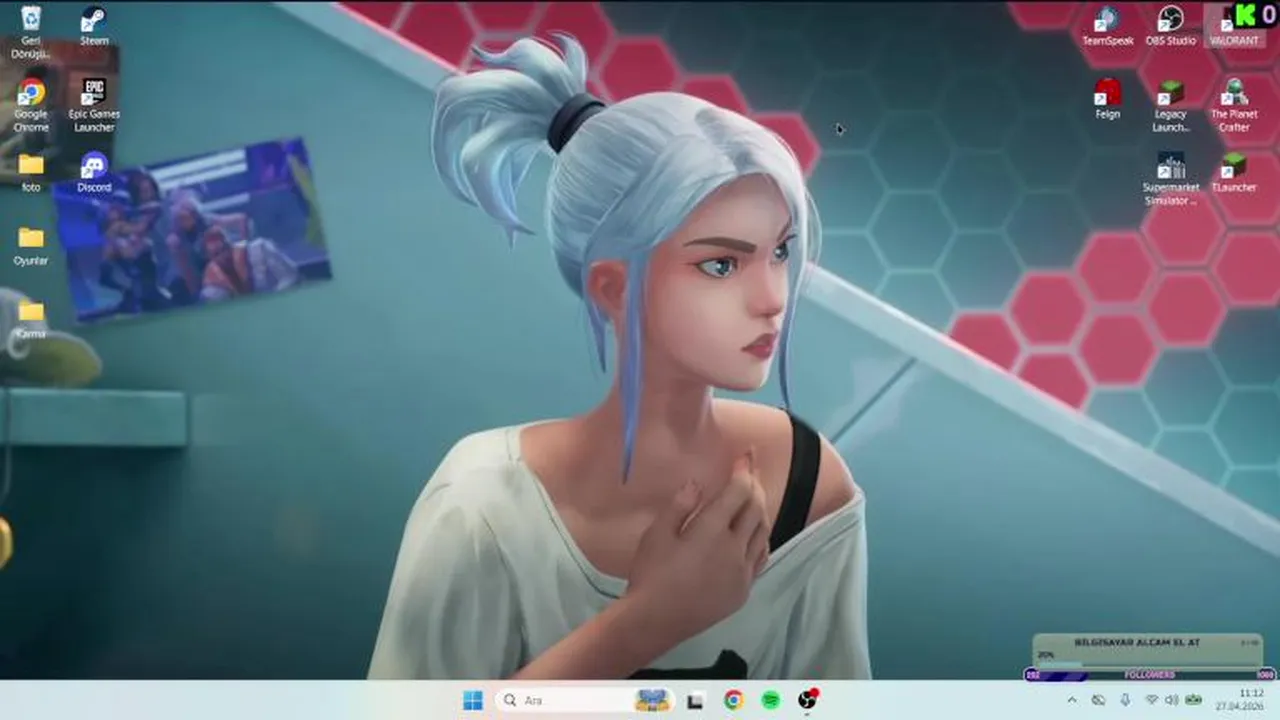The image size is (1280, 720).
Task: Click the microphone tray icon
Action: click(x=1125, y=700)
